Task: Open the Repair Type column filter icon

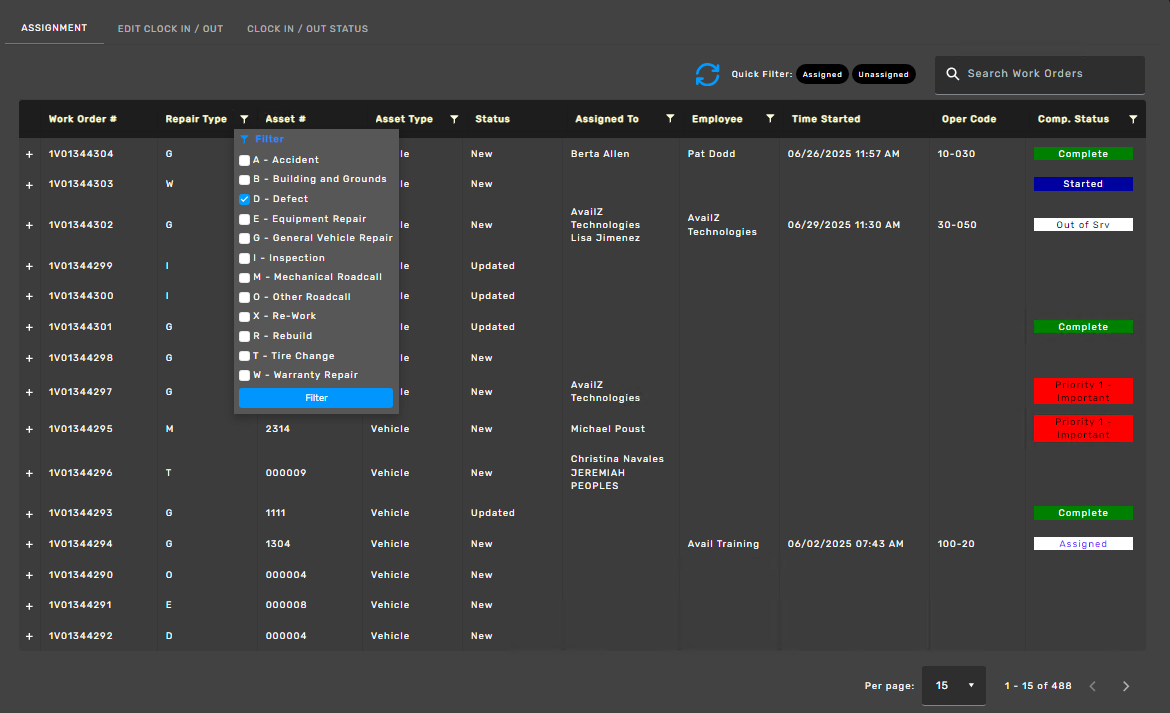Action: (x=244, y=119)
